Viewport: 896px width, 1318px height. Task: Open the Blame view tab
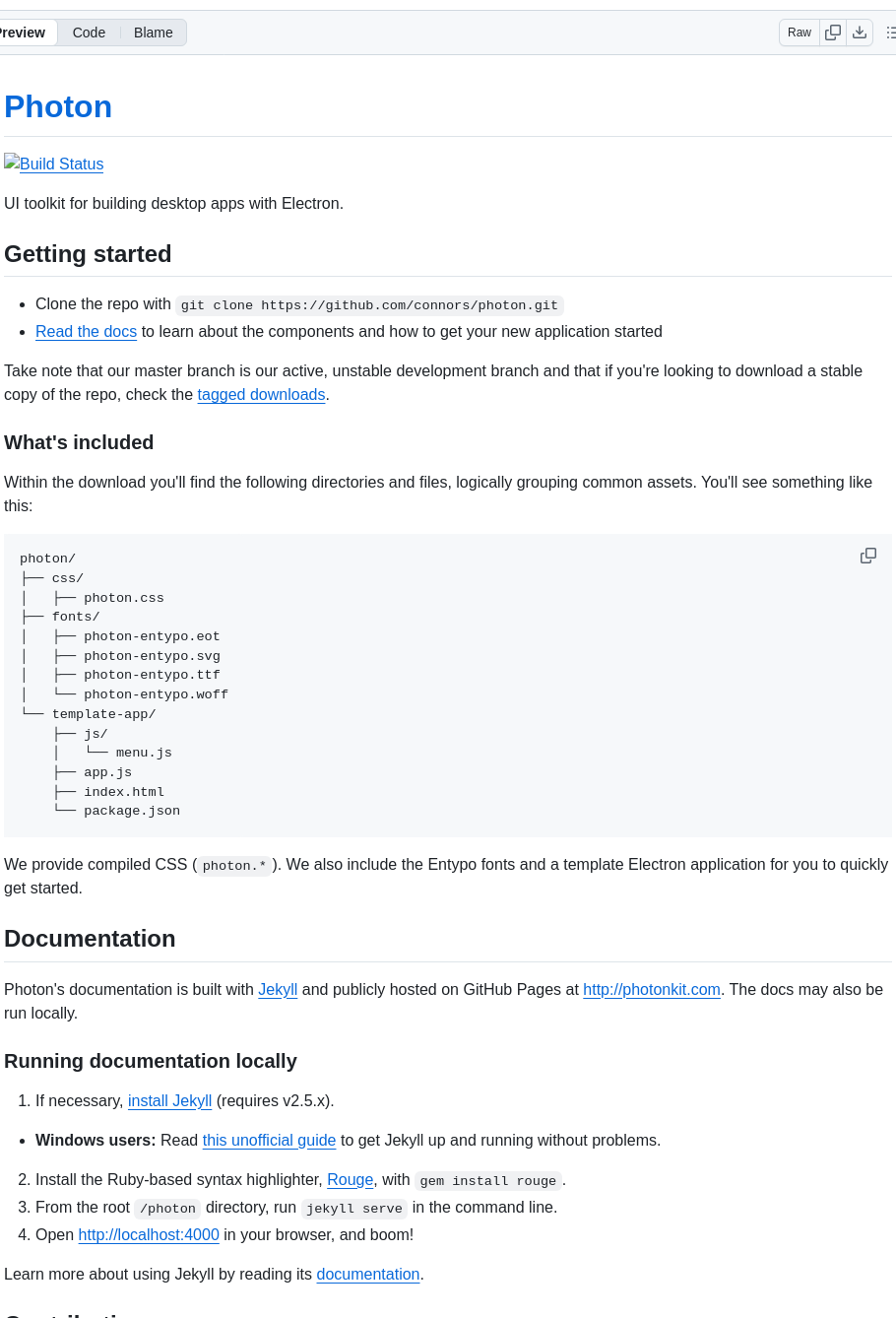[154, 33]
